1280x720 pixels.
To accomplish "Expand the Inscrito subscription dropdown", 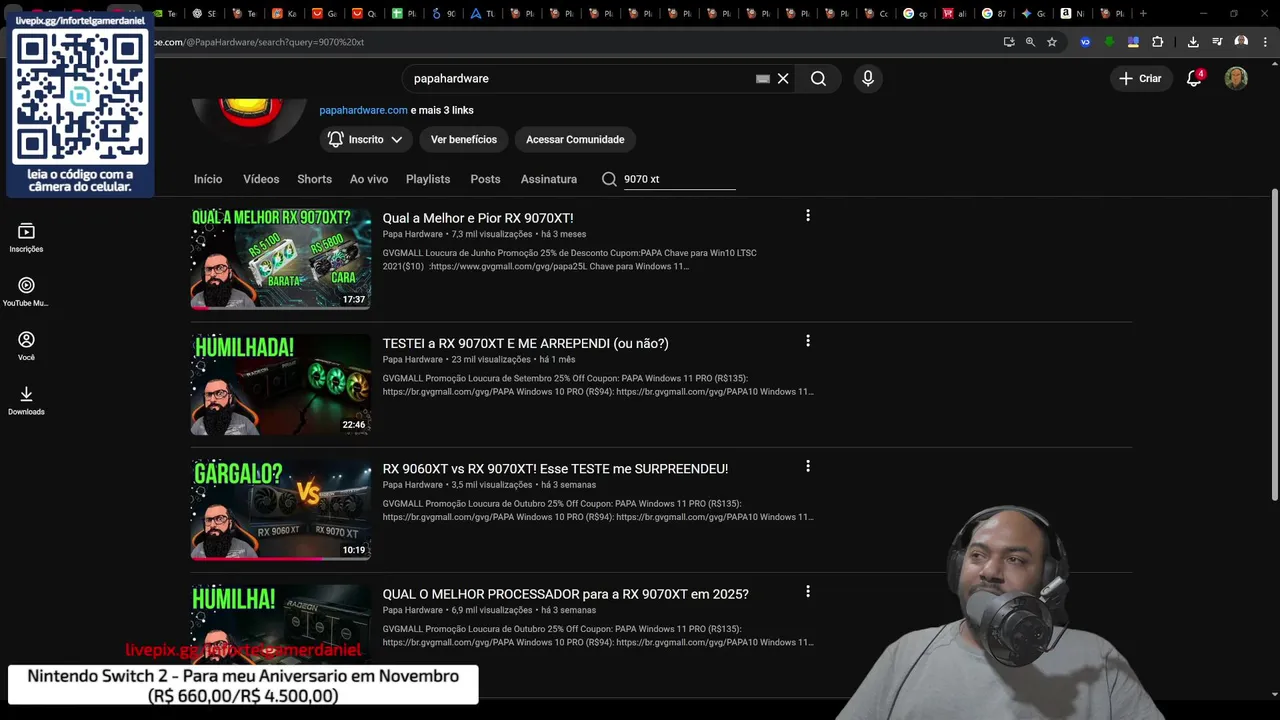I will pyautogui.click(x=366, y=140).
